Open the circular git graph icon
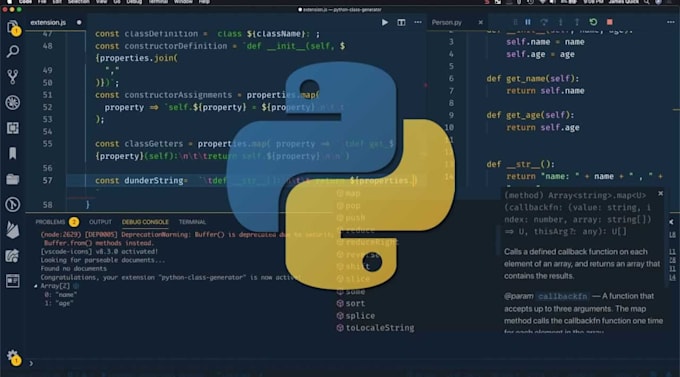Screen dimensions: 680x377 13,204
